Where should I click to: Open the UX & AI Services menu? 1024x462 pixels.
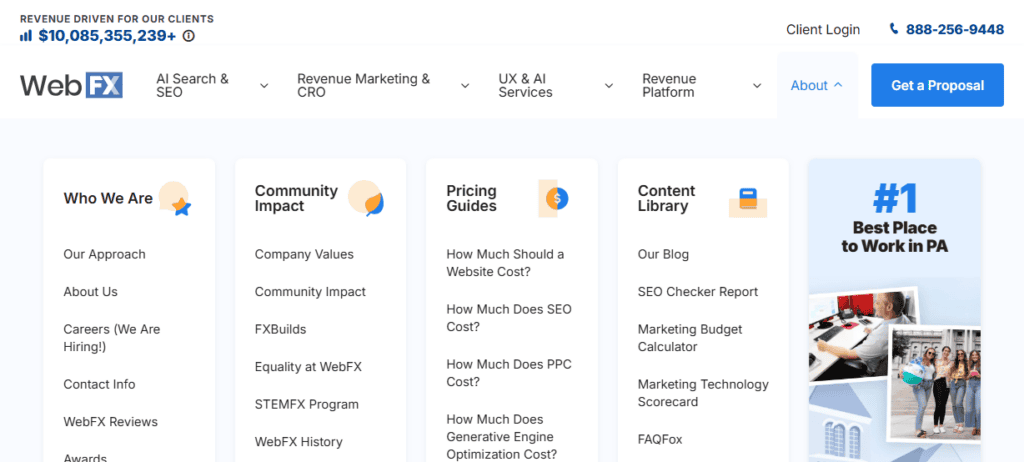[526, 86]
